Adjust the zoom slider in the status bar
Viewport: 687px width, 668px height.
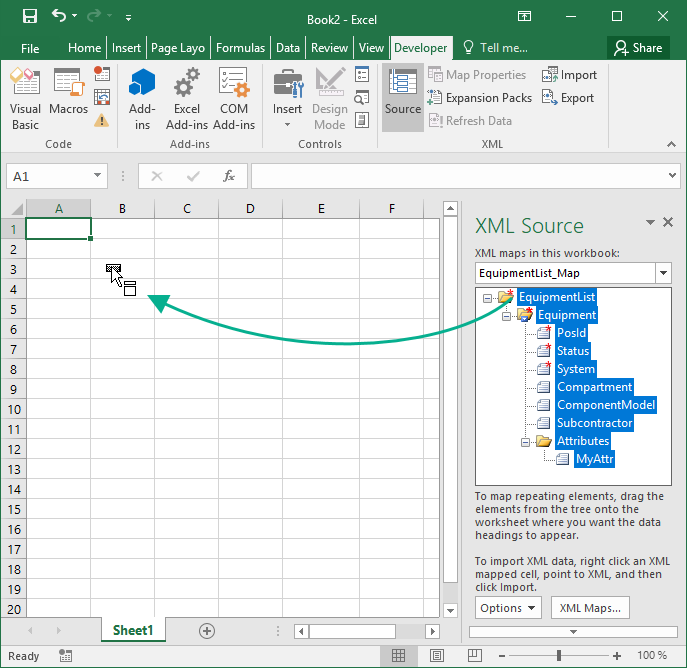[558, 656]
